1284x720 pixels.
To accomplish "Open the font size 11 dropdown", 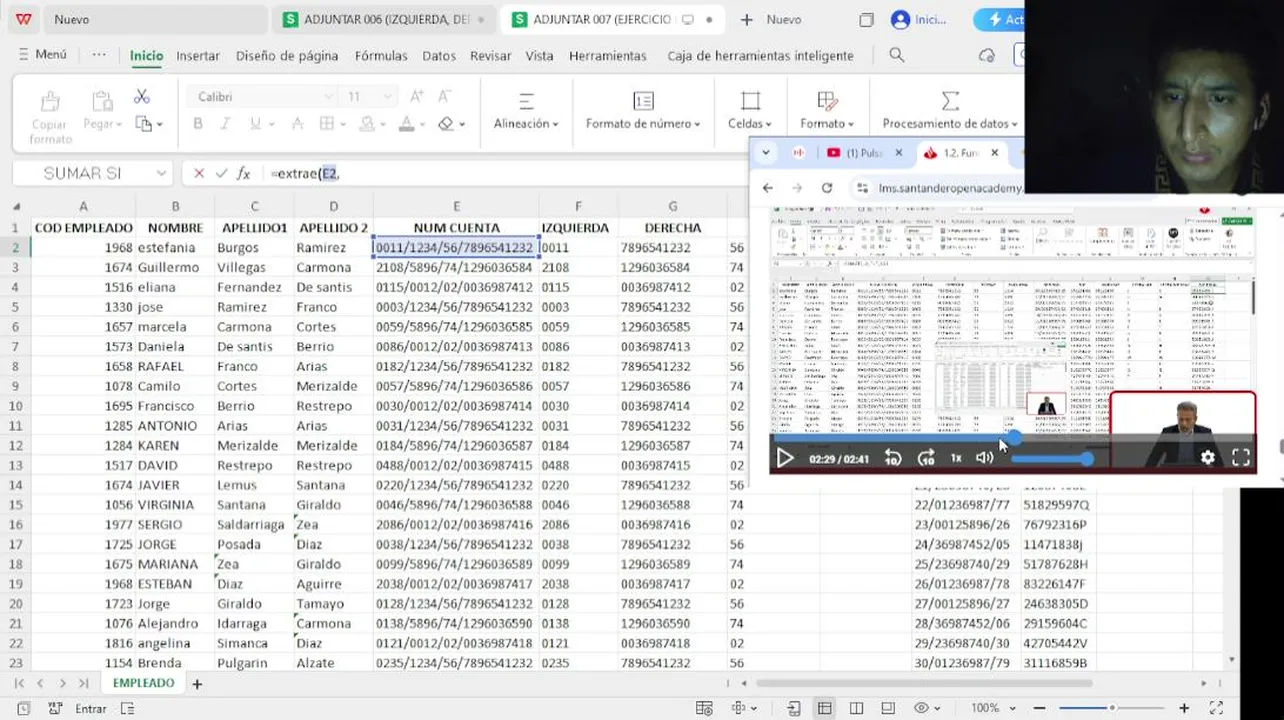I will (x=388, y=97).
